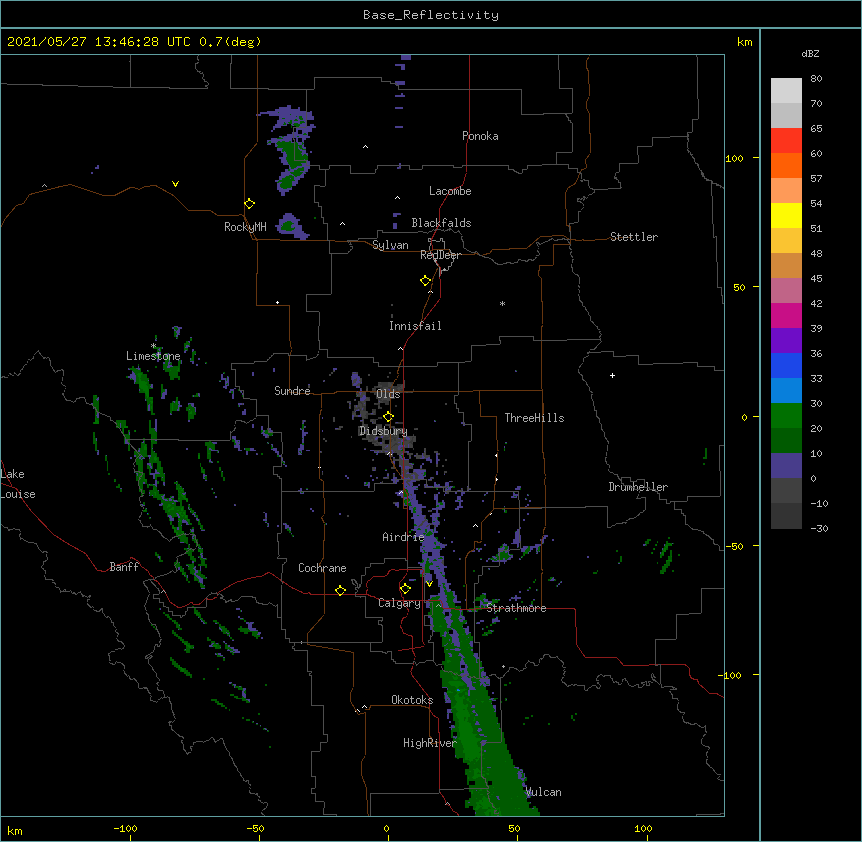This screenshot has width=862, height=842.
Task: Click the Innisfail label
Action: 415,326
